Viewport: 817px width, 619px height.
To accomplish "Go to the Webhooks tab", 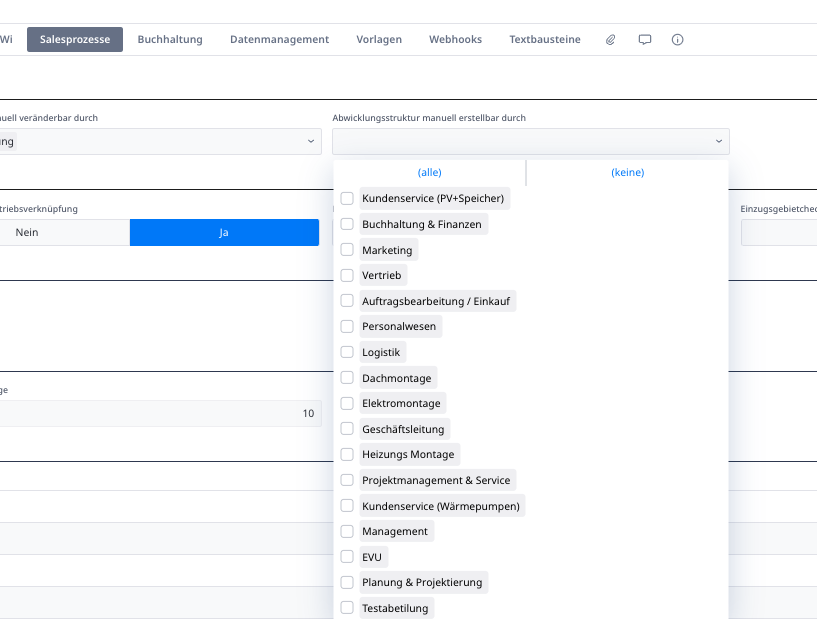I will click(455, 40).
